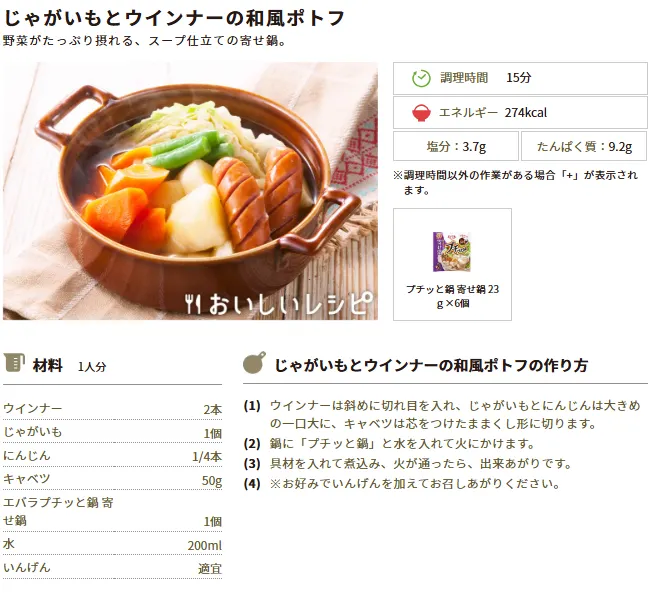Viewport: 650px width, 593px height.
Task: Select the 水 200ml ingredient row
Action: [112, 544]
